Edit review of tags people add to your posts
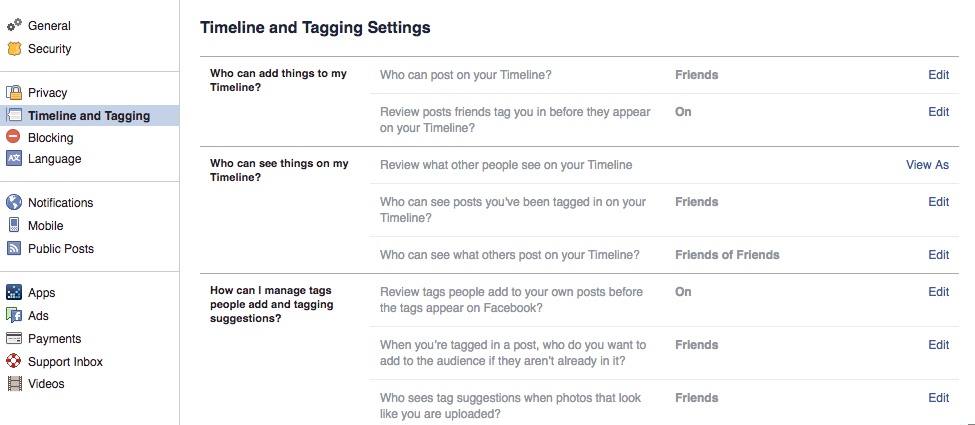Viewport: 975px width, 425px height. (x=938, y=292)
